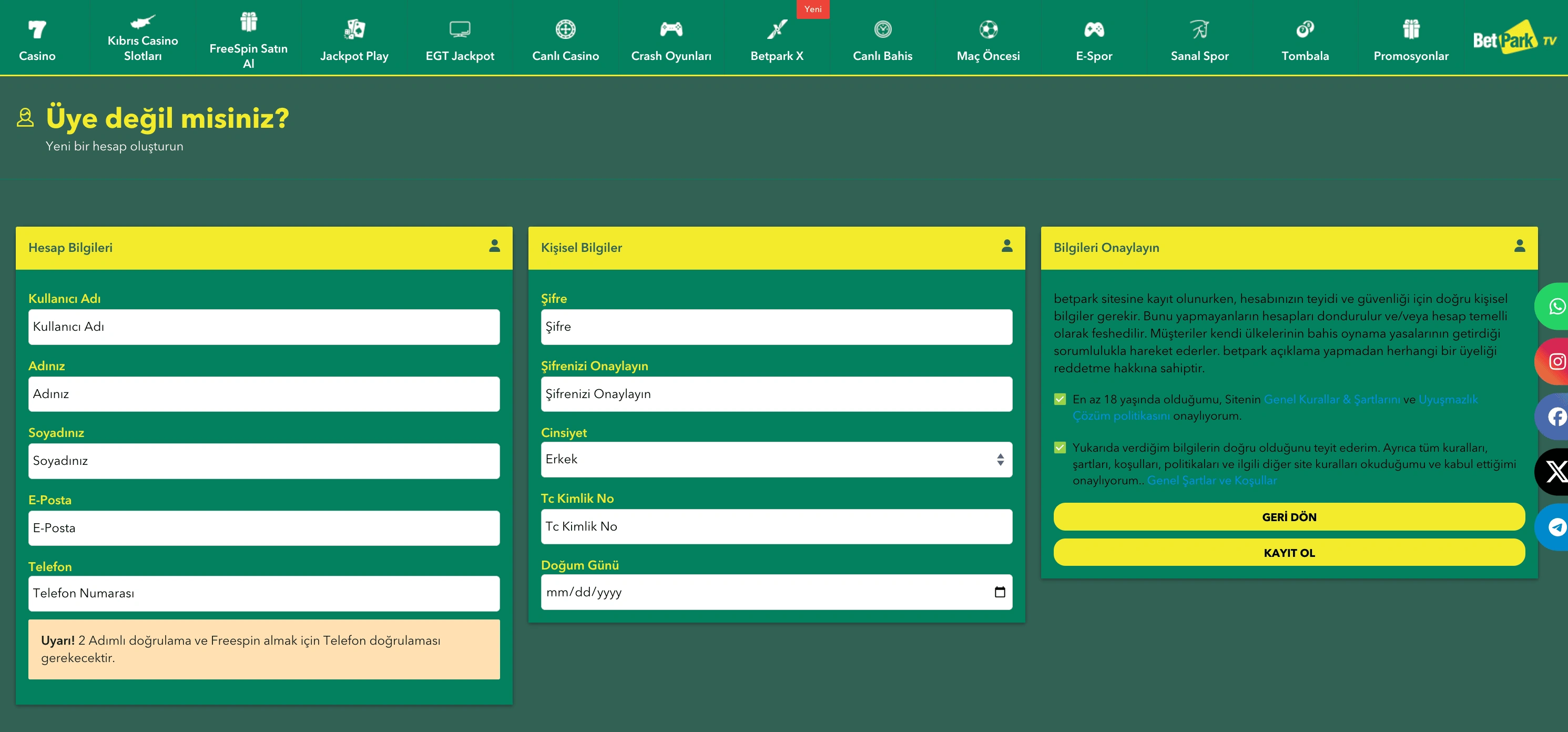Open the Canlı Casino menu item
This screenshot has width=1568, height=732.
tap(565, 40)
